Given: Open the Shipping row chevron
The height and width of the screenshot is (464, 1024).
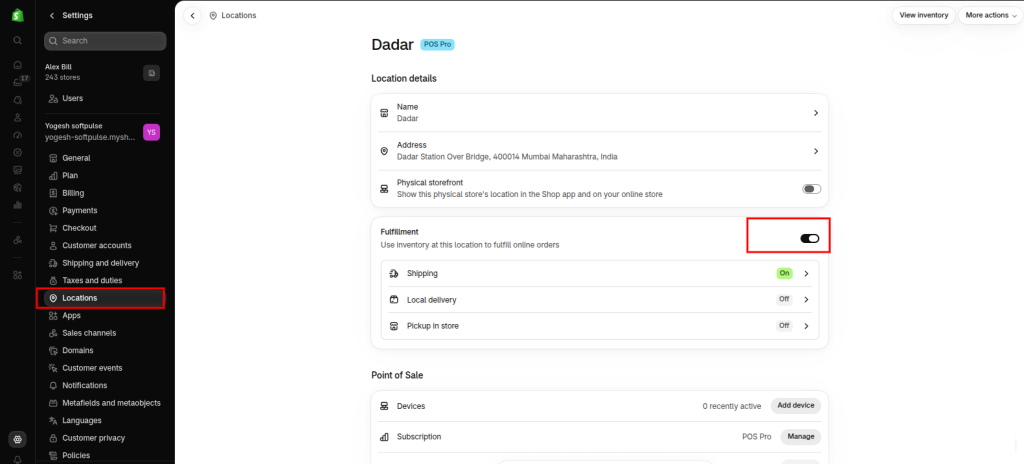Looking at the screenshot, I should [x=806, y=273].
